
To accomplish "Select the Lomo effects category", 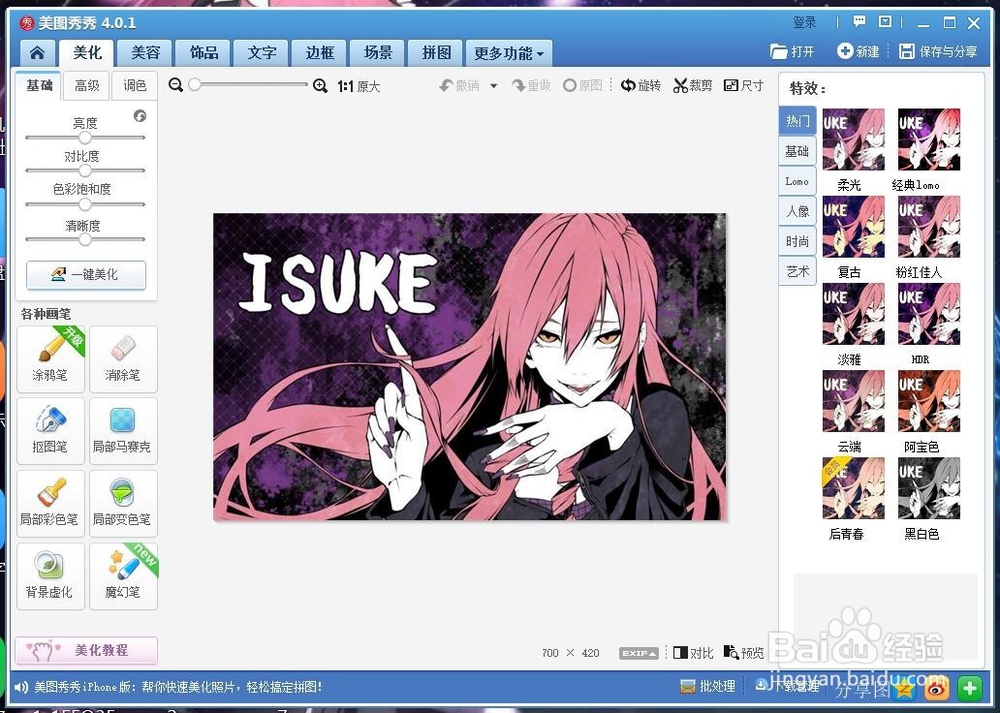I will coord(797,181).
